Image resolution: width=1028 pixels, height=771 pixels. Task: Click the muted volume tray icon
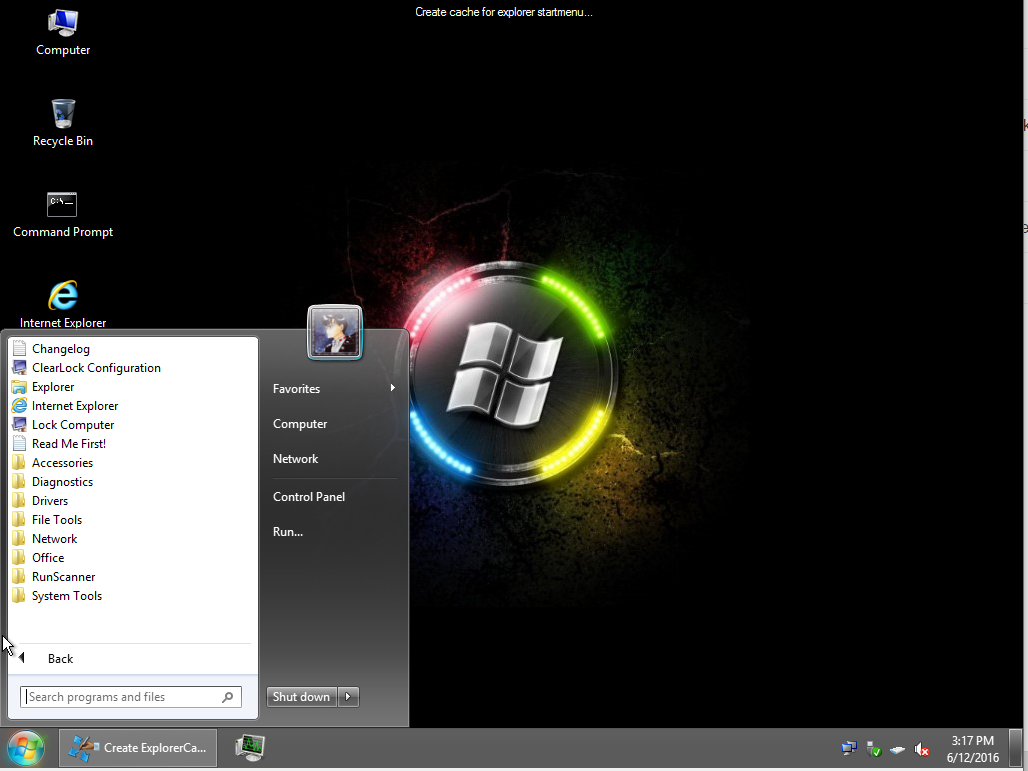tap(921, 749)
